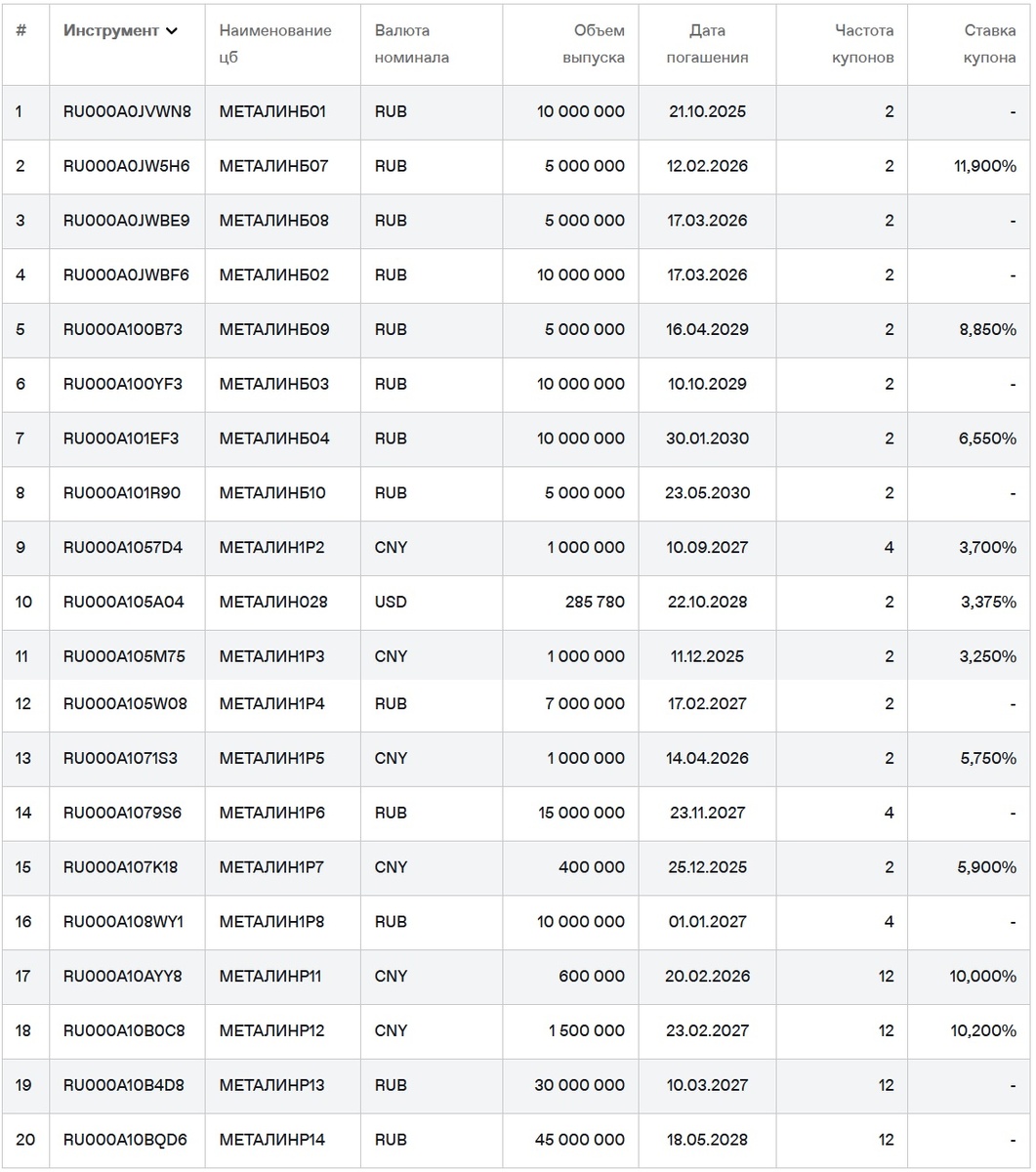The image size is (1036, 1172).
Task: Click the bond name МЕТАЛИНР11
Action: click(270, 978)
